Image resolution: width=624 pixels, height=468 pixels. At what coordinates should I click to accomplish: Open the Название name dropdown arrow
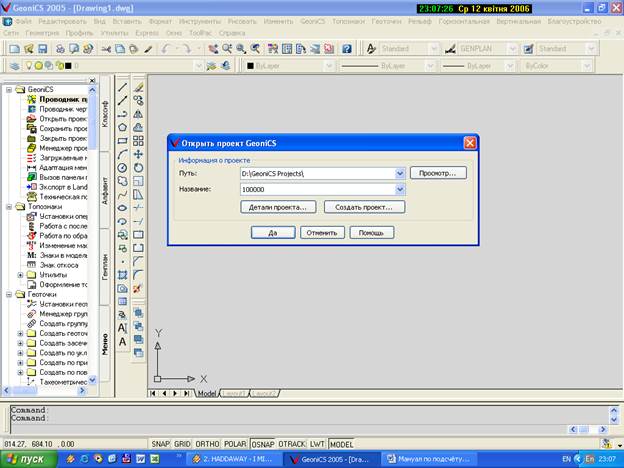click(x=400, y=189)
